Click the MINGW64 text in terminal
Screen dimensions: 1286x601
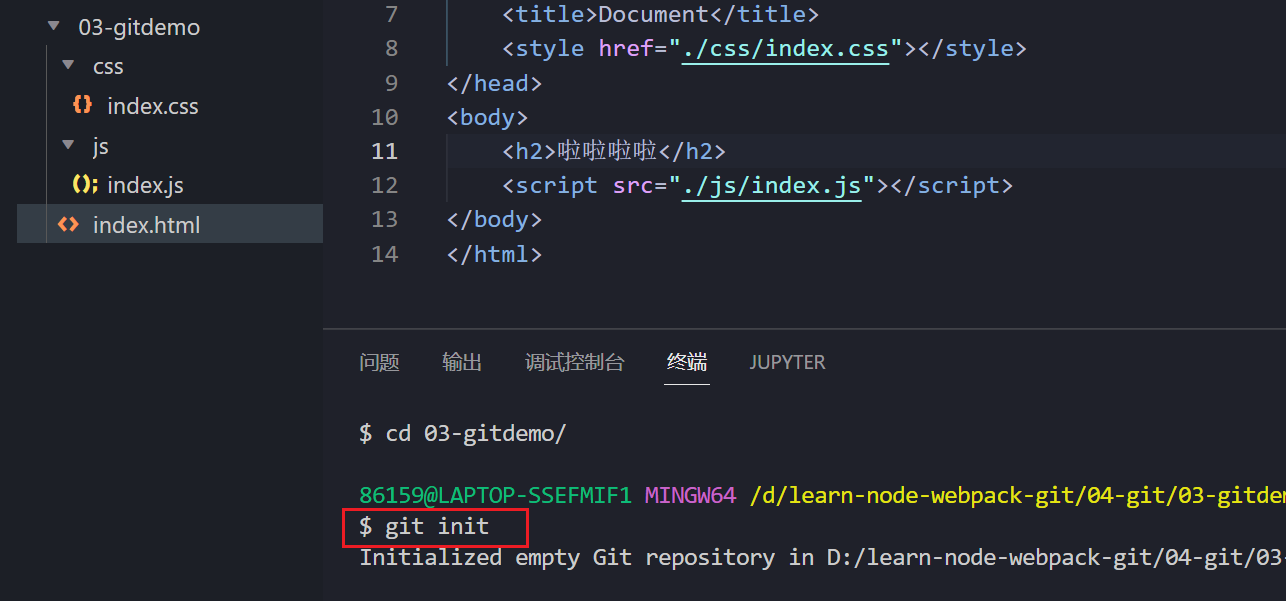pyautogui.click(x=690, y=495)
